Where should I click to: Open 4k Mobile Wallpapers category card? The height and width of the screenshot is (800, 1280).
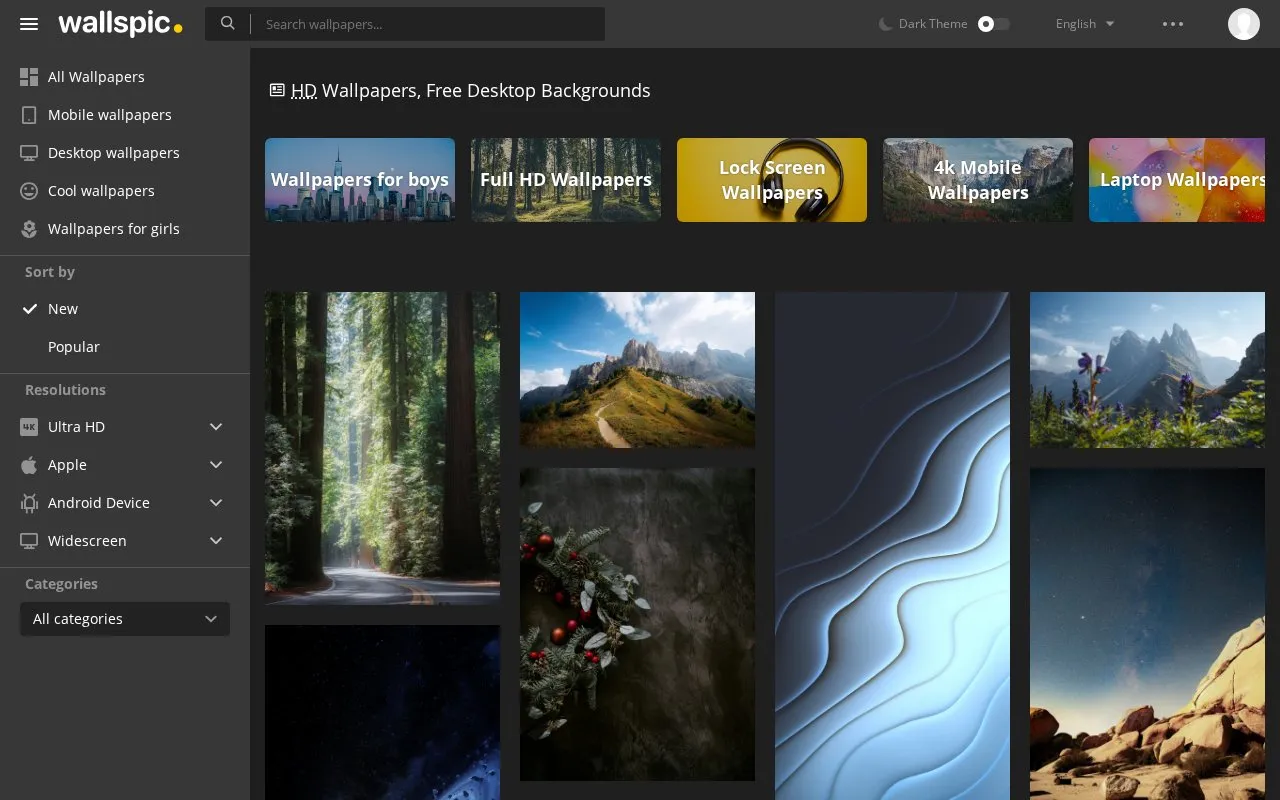[978, 180]
